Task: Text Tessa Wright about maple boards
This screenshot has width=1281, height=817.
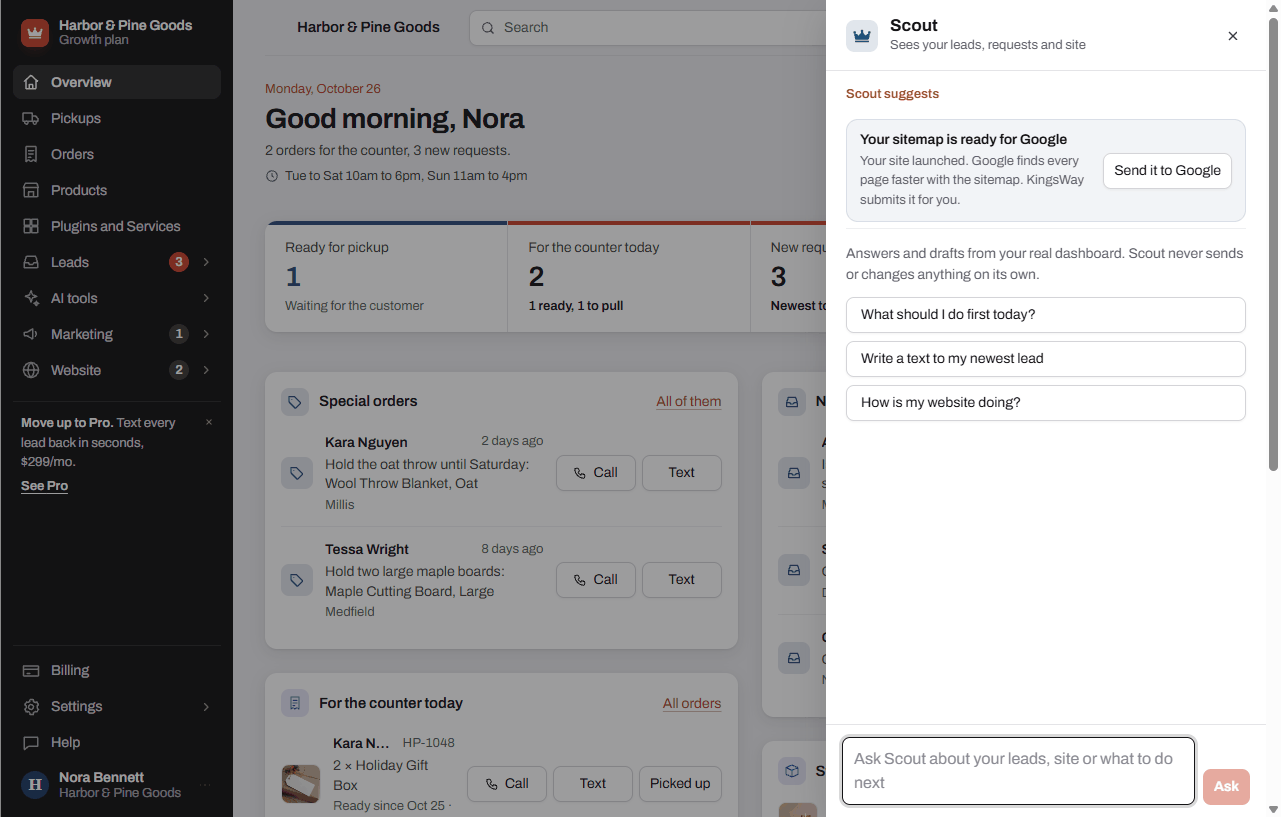Action: pyautogui.click(x=682, y=580)
